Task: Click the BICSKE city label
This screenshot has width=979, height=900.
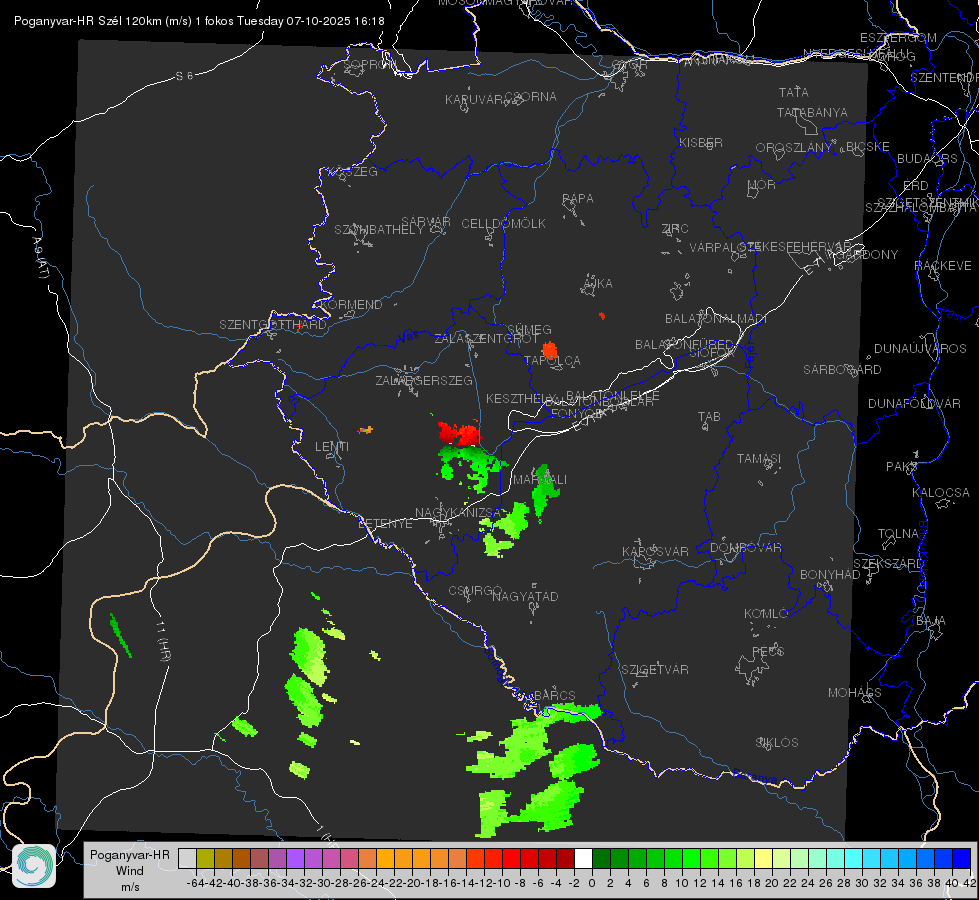Action: 868,147
